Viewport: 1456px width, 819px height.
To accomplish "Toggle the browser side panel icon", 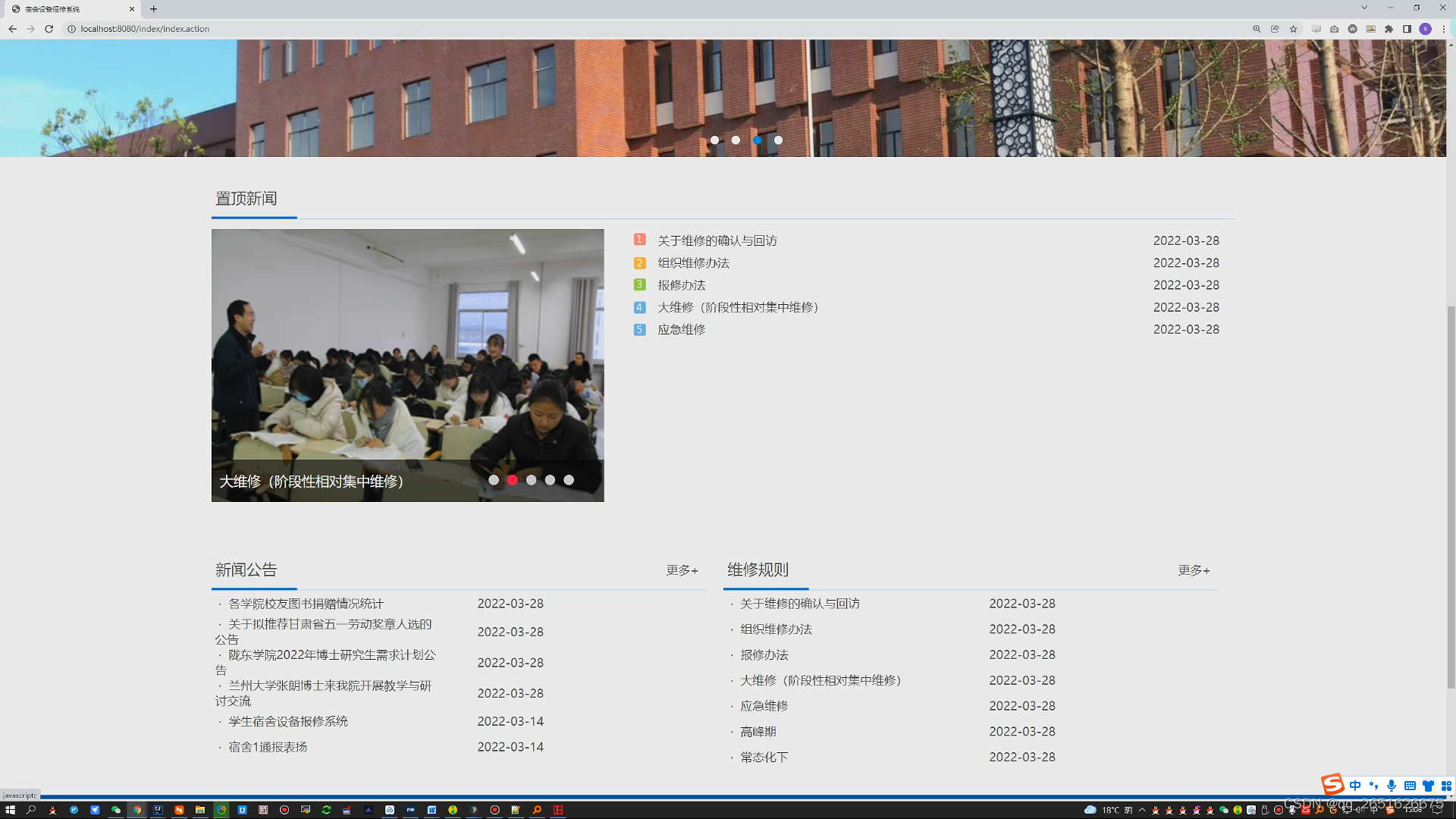I will 1407,29.
